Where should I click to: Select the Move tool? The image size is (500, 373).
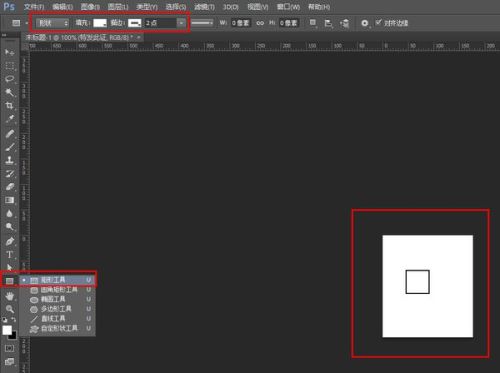tap(9, 52)
